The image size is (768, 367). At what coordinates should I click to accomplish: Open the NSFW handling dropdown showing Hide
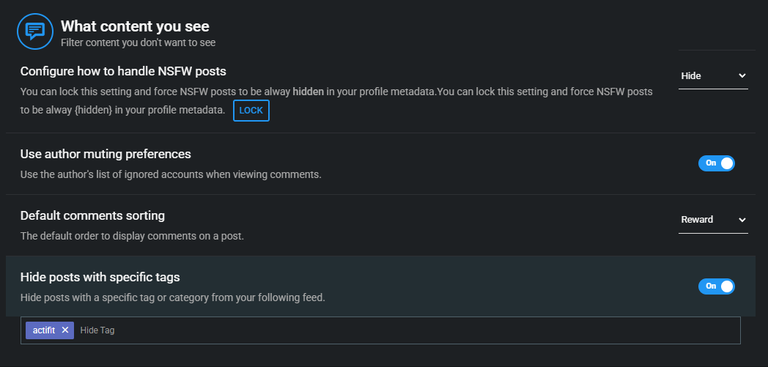pyautogui.click(x=713, y=76)
